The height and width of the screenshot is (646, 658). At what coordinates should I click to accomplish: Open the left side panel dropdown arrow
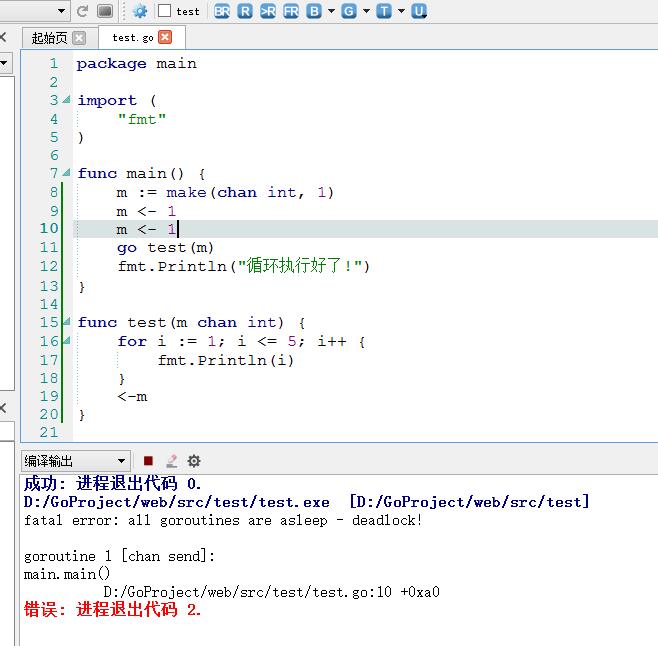[x=4, y=63]
